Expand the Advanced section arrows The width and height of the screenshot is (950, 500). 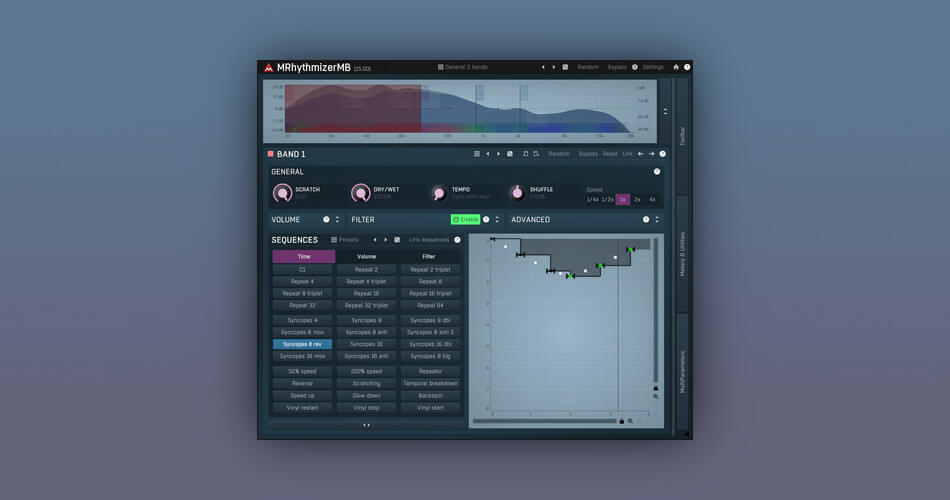[657, 219]
